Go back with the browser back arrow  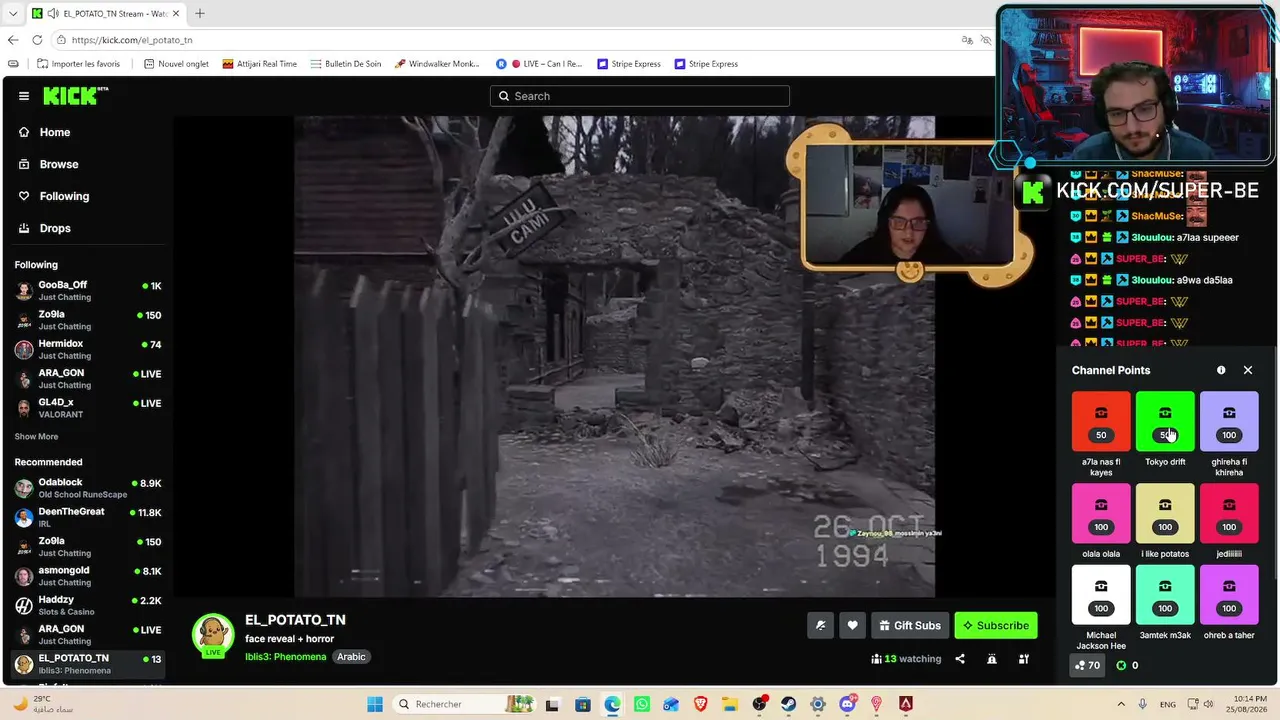click(x=13, y=40)
